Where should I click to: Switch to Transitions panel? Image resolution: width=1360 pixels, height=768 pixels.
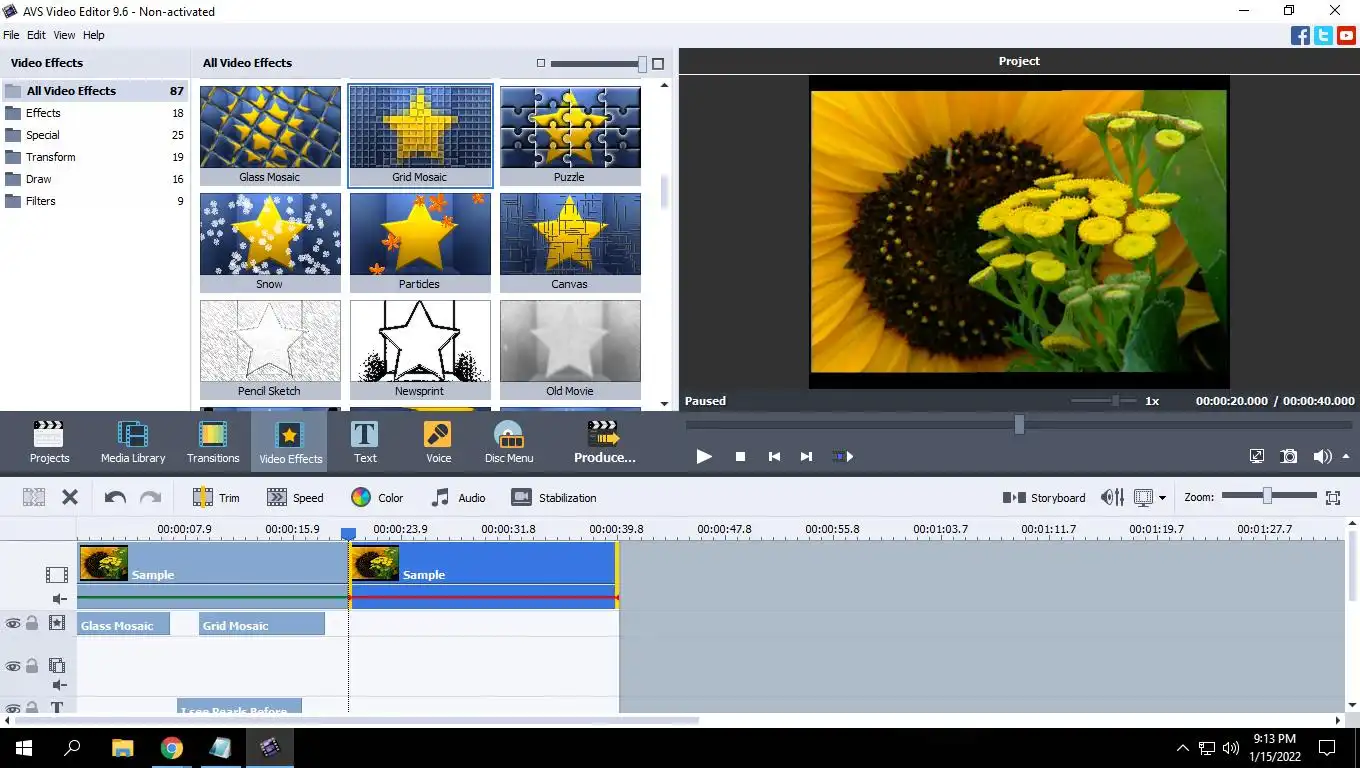click(213, 442)
